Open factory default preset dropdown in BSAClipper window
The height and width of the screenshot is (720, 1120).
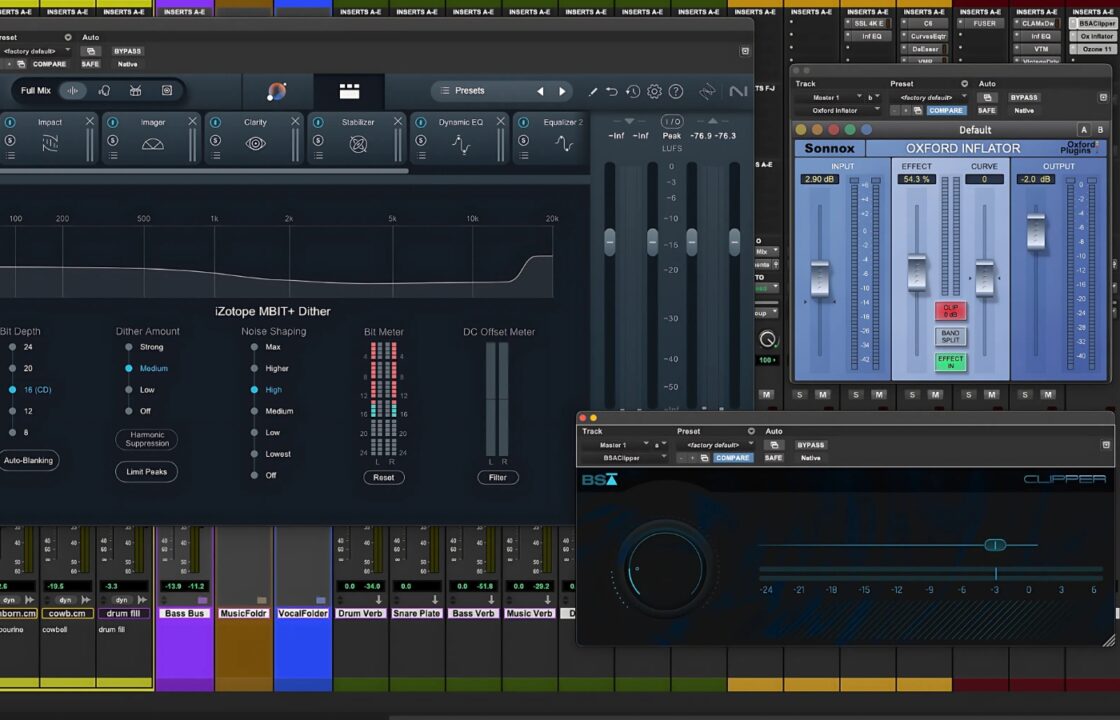click(716, 445)
